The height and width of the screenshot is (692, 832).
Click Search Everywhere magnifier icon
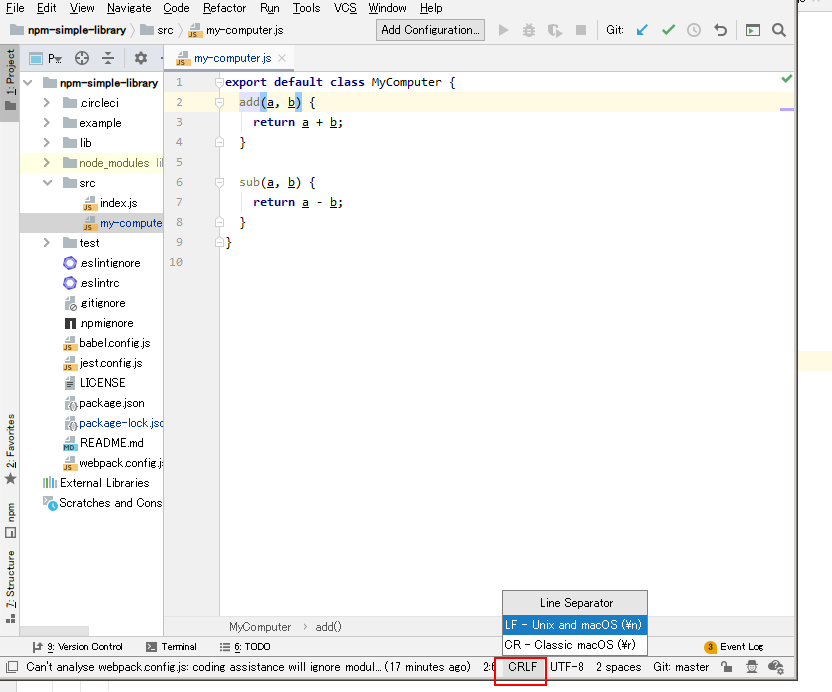tap(778, 30)
